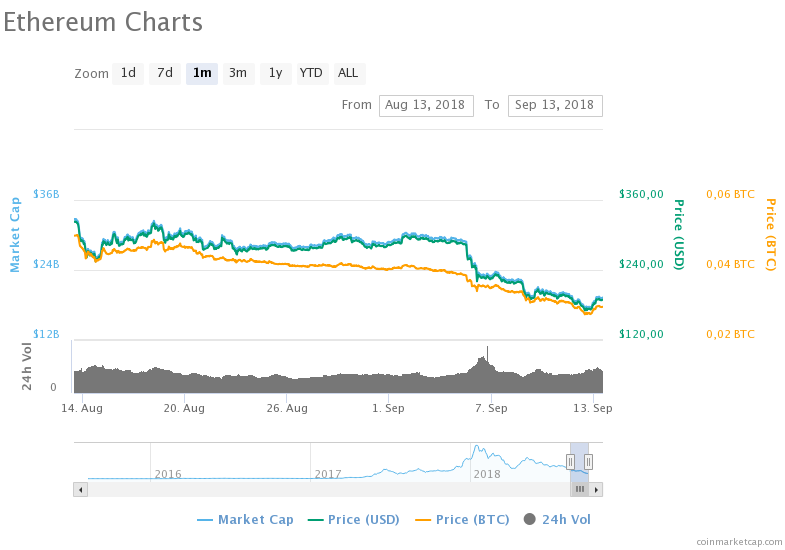
Task: Select the 1d zoom range
Action: click(128, 74)
